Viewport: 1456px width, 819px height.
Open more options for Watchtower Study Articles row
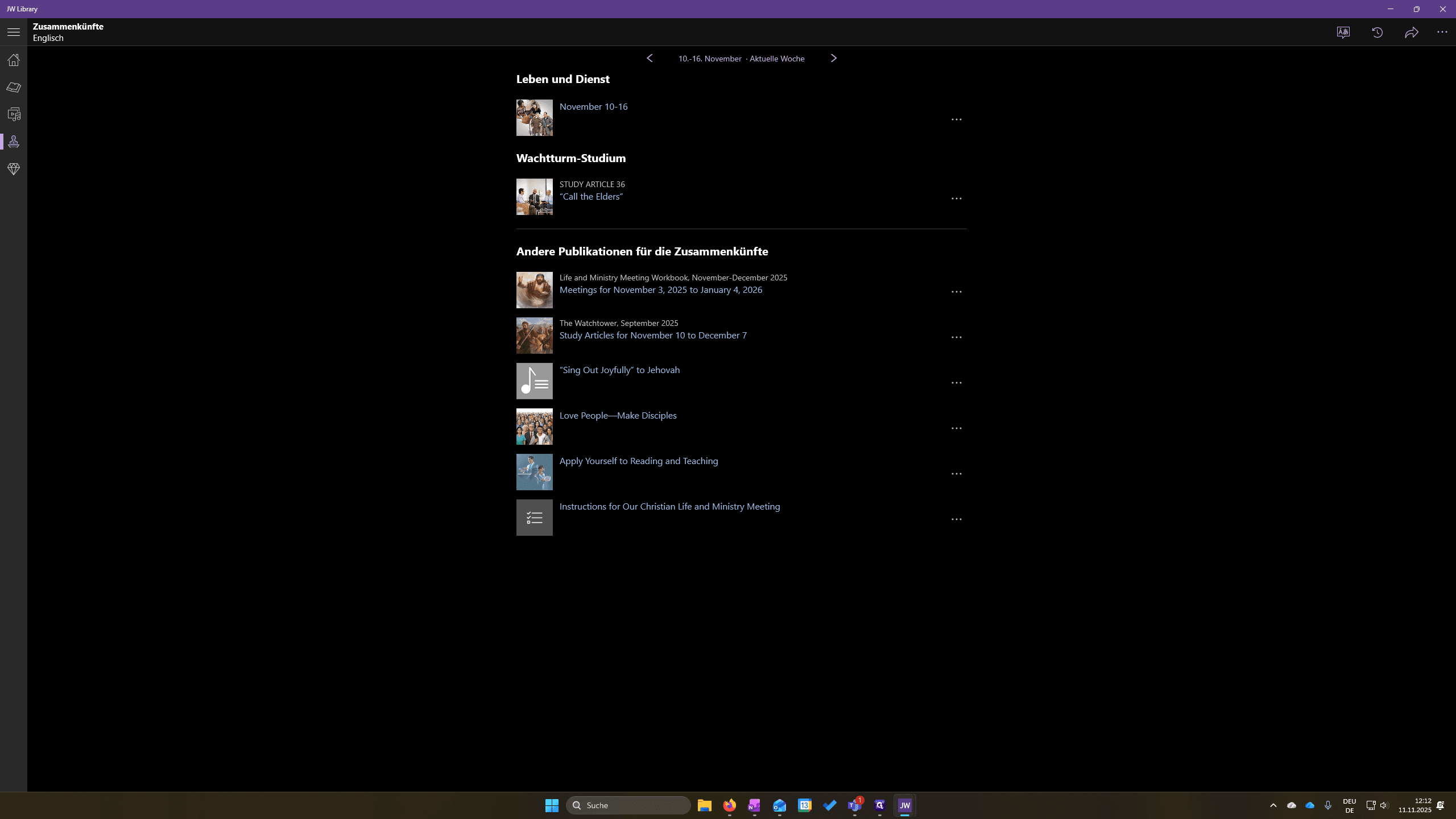point(957,337)
